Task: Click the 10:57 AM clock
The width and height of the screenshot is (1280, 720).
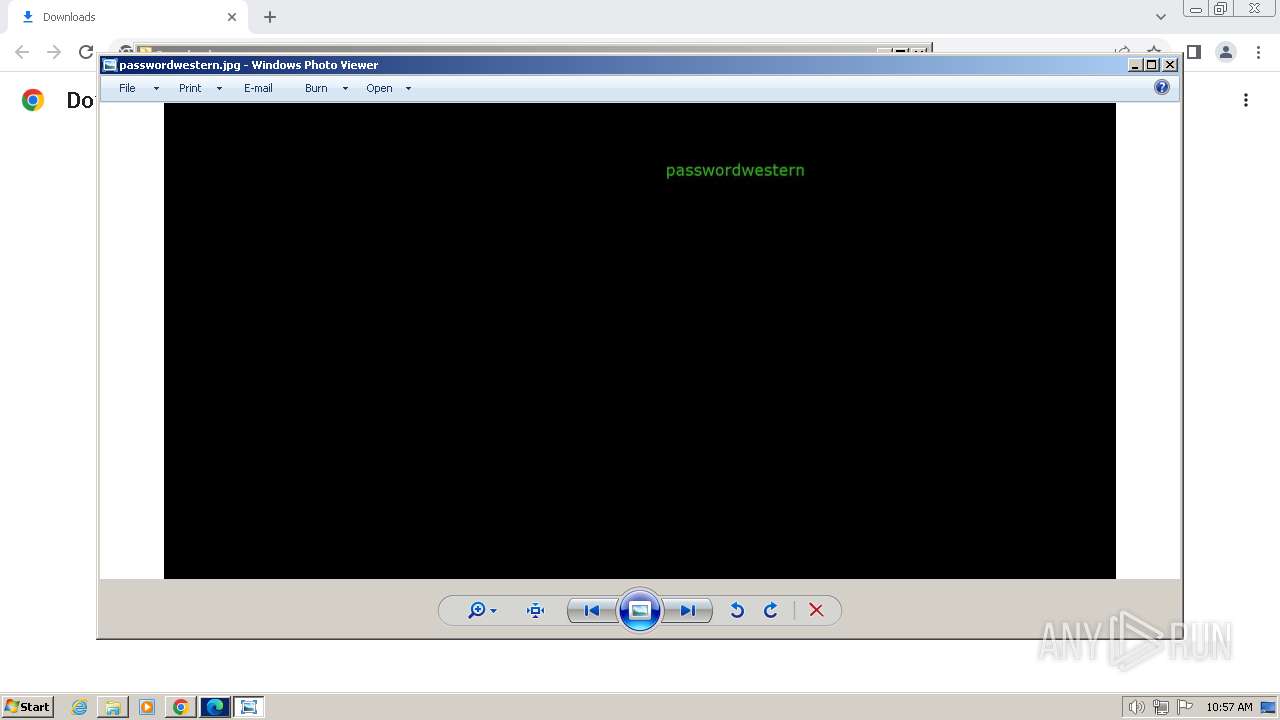Action: pos(1229,707)
